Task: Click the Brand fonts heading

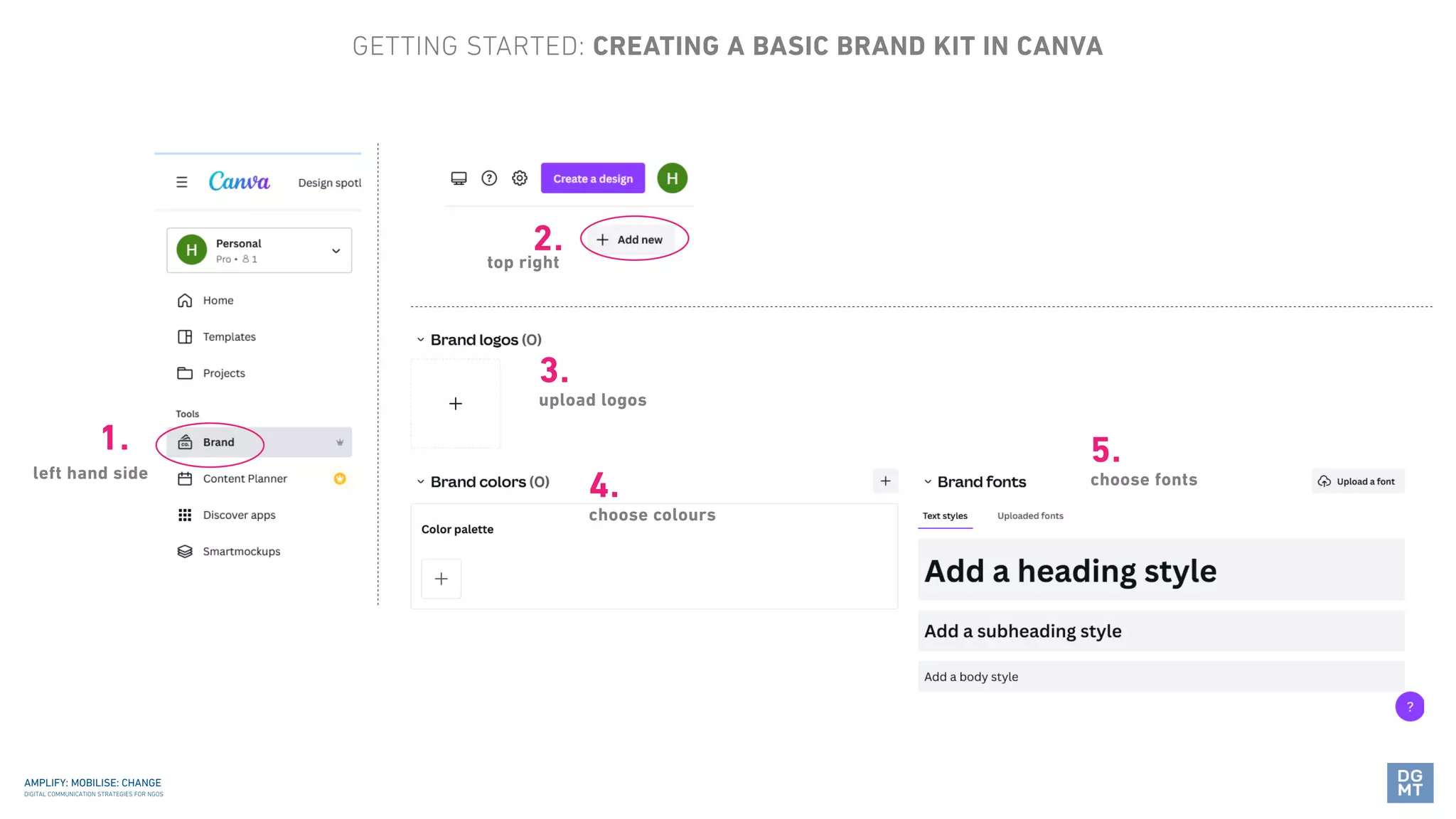Action: tap(982, 482)
